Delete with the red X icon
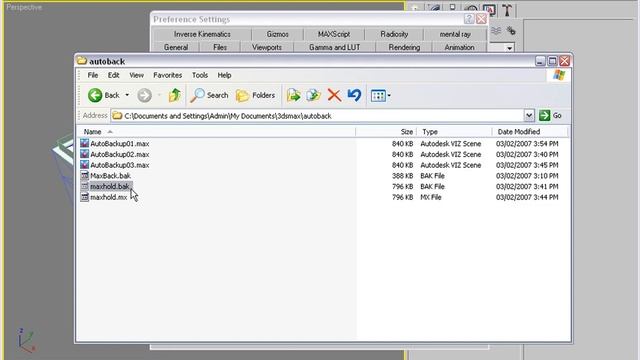Viewport: 640px width, 360px height. point(334,95)
